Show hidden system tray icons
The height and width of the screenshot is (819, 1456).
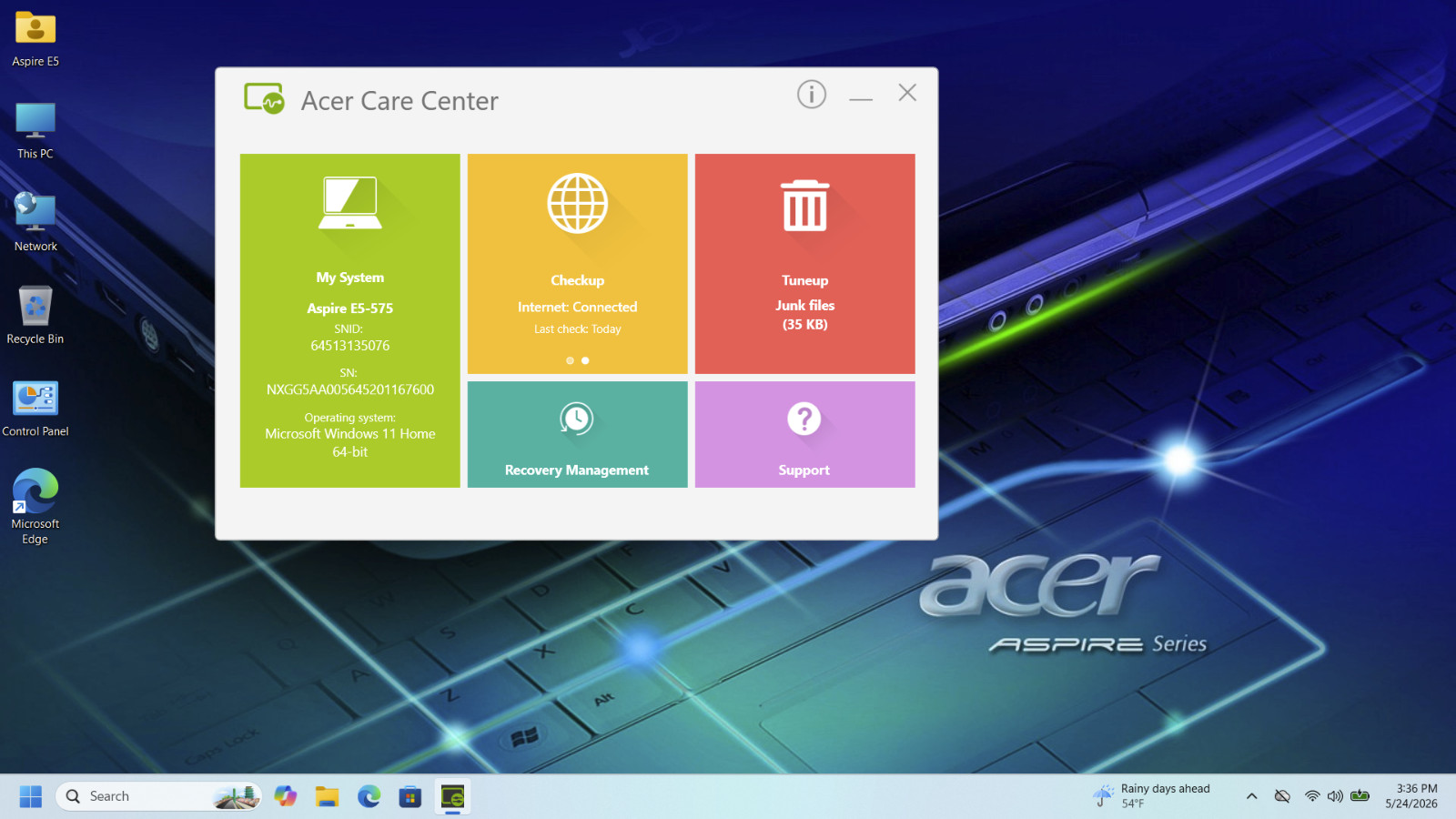(x=1252, y=796)
